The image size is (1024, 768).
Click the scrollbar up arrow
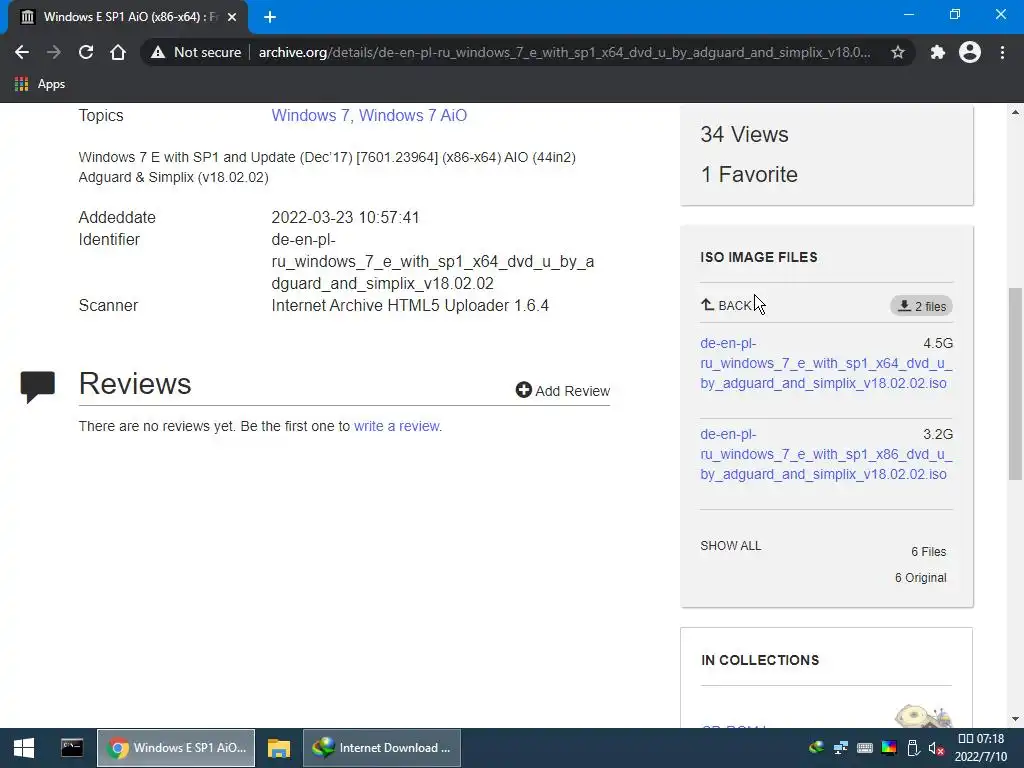point(1015,112)
